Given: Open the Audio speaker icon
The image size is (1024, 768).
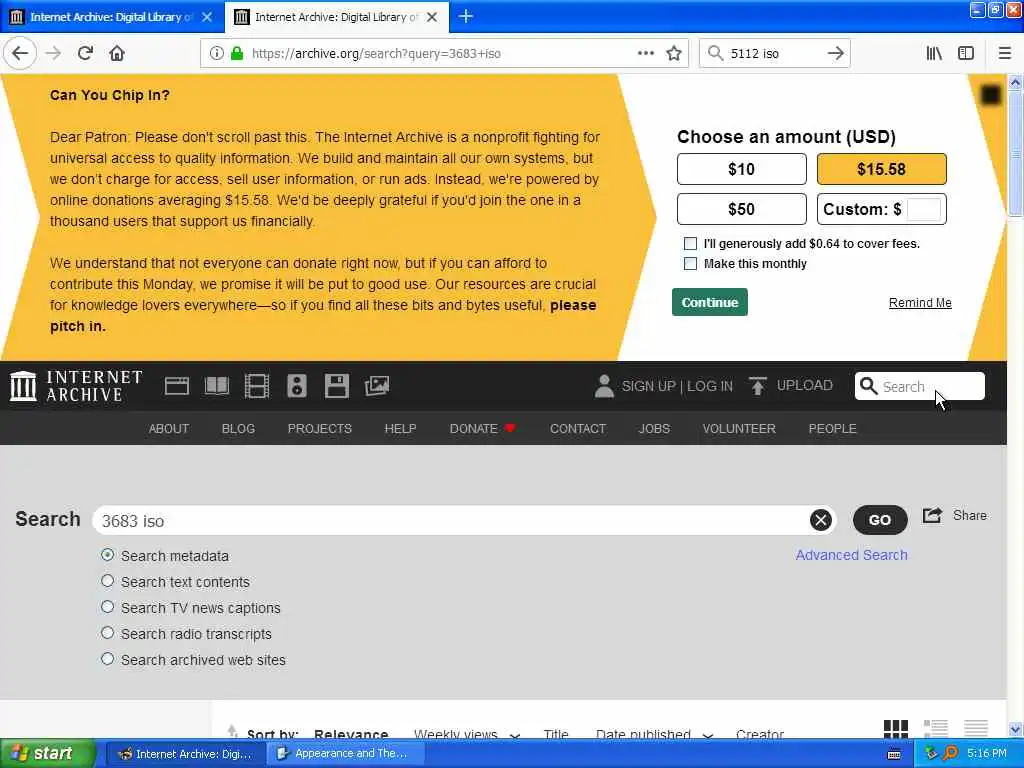Looking at the screenshot, I should 296,386.
